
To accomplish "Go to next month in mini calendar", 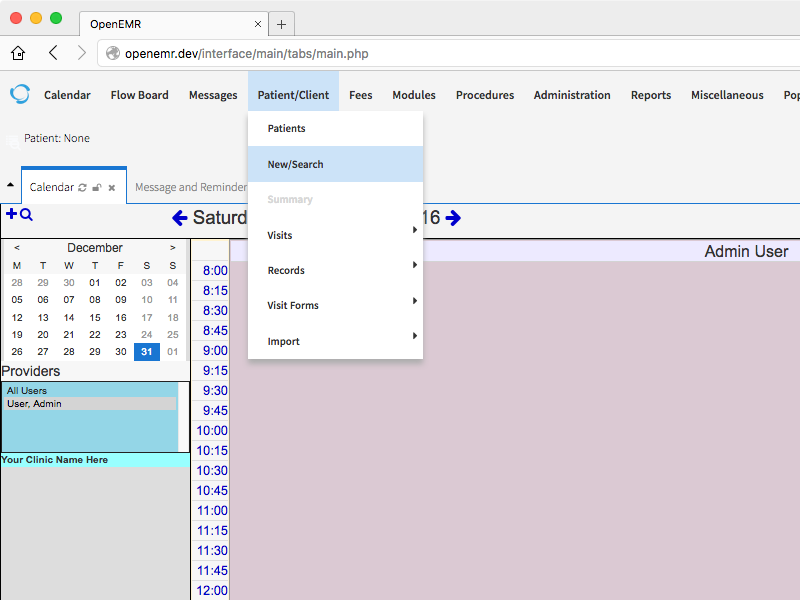I will [x=172, y=247].
